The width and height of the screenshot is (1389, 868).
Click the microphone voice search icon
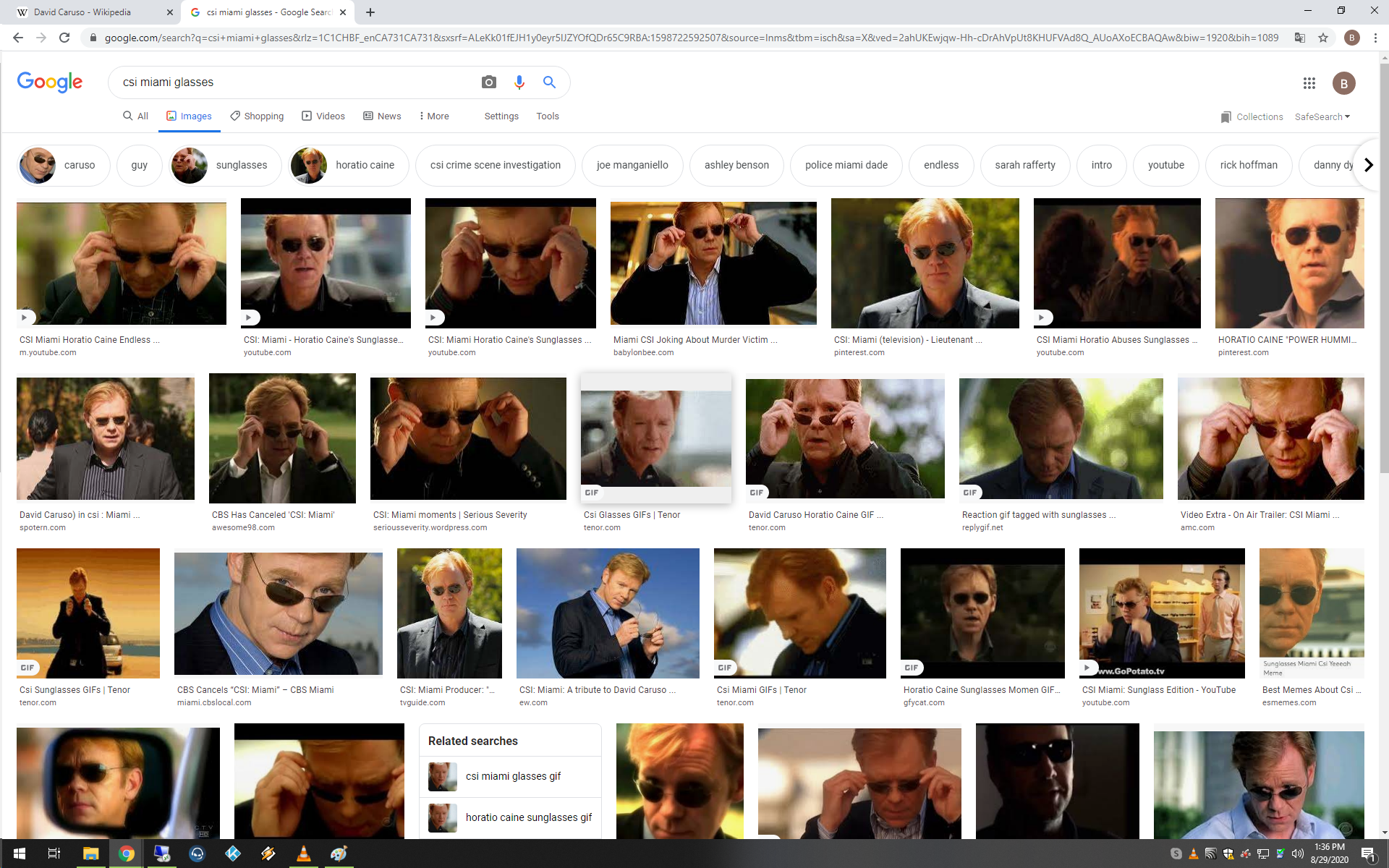(519, 82)
